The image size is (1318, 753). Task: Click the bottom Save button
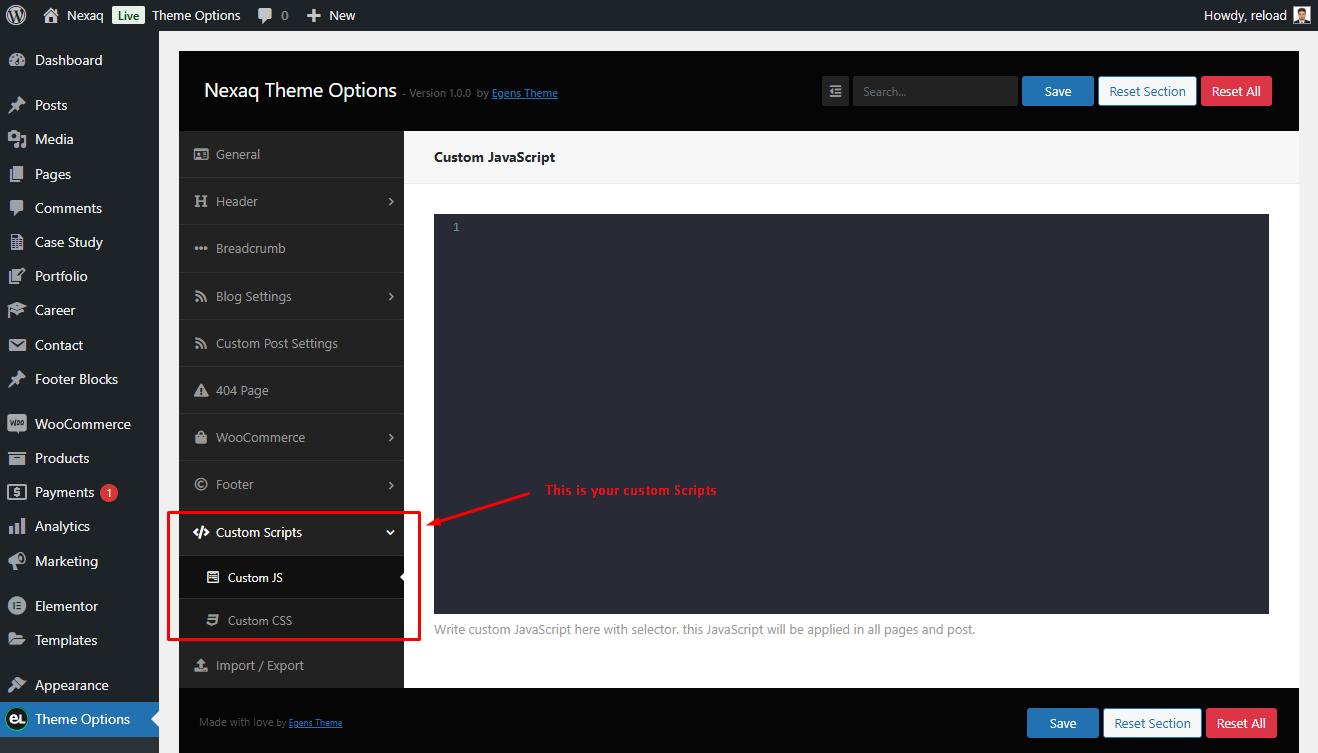[1063, 723]
